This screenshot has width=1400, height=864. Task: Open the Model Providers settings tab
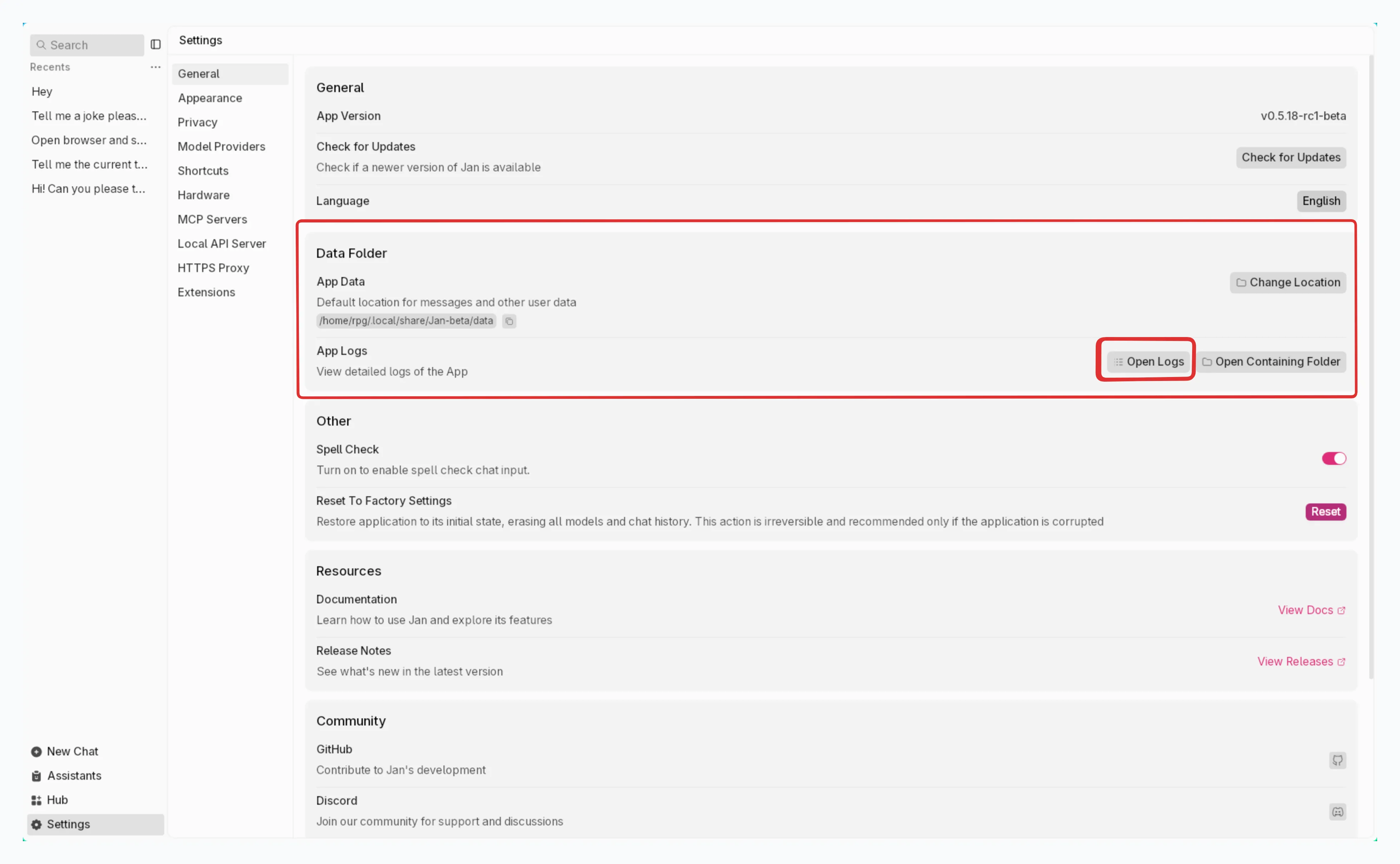click(221, 147)
